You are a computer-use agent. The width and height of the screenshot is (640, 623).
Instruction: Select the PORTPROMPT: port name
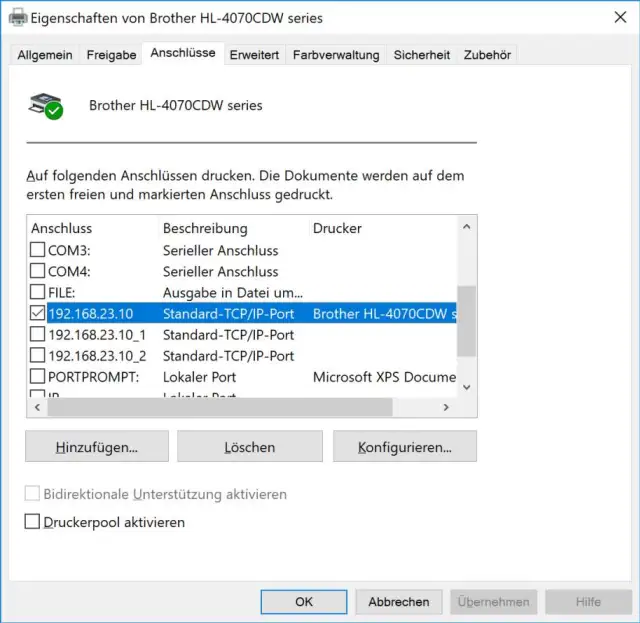click(x=93, y=377)
